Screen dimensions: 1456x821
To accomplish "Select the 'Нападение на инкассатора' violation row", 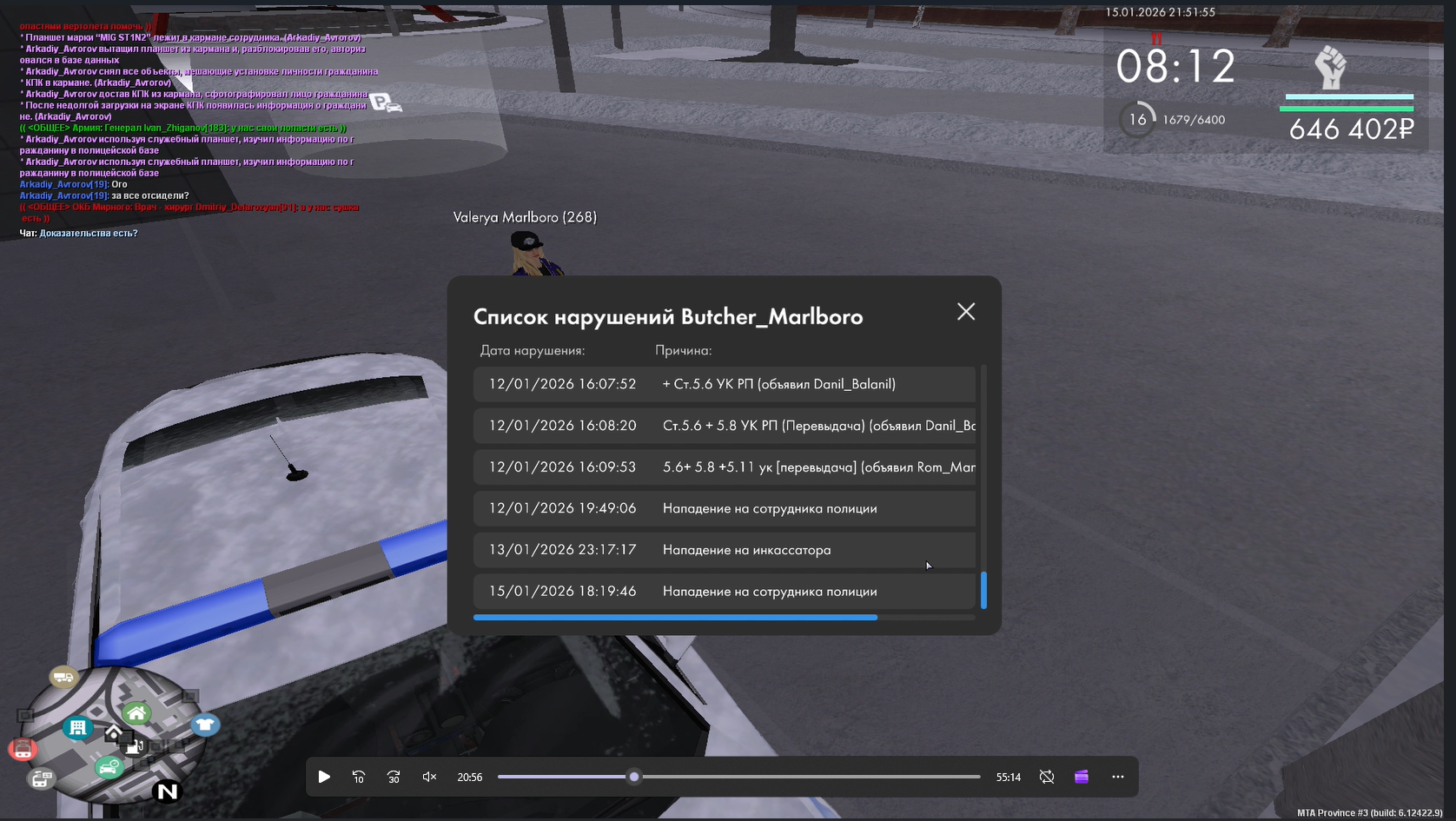I will [725, 550].
